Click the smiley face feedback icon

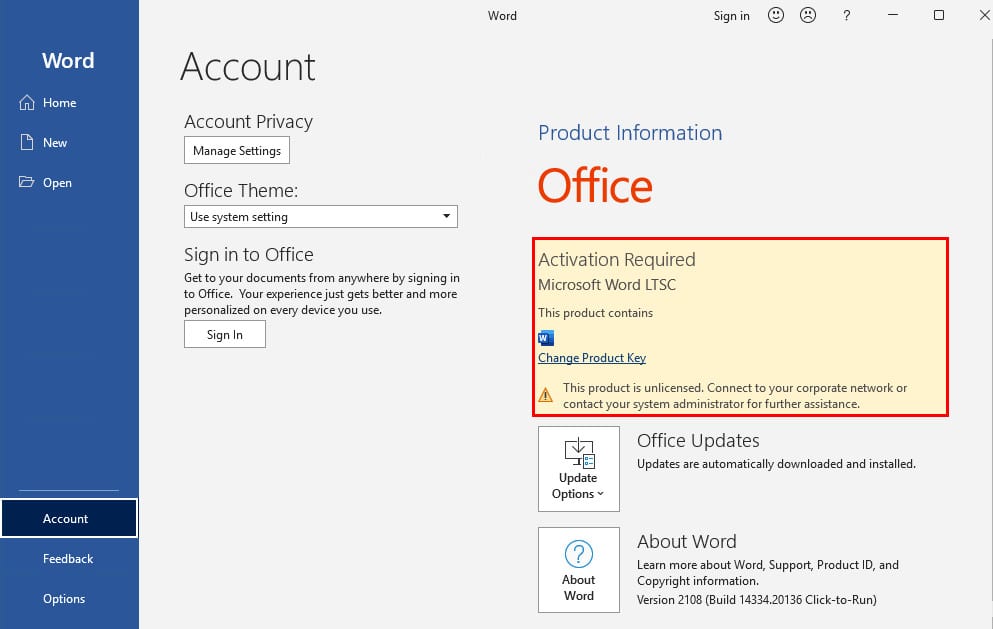[776, 15]
